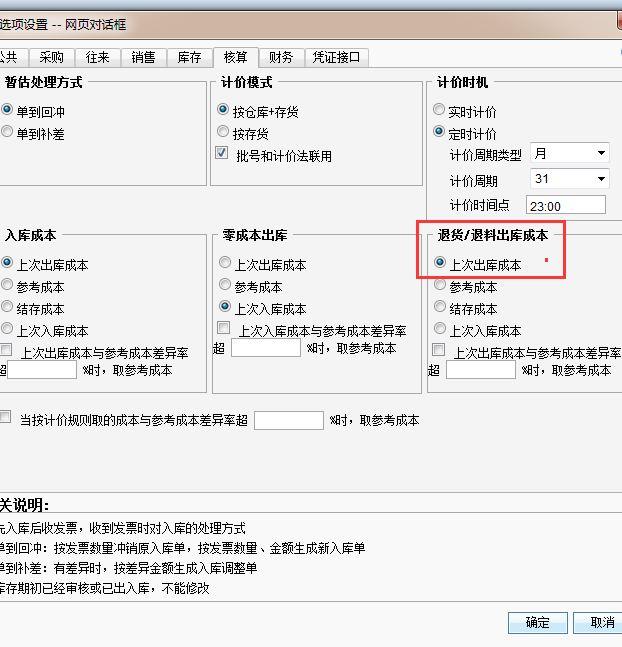Choose 参考成本 under 退货/退料出库成本
The width and height of the screenshot is (622, 647).
pyautogui.click(x=440, y=284)
